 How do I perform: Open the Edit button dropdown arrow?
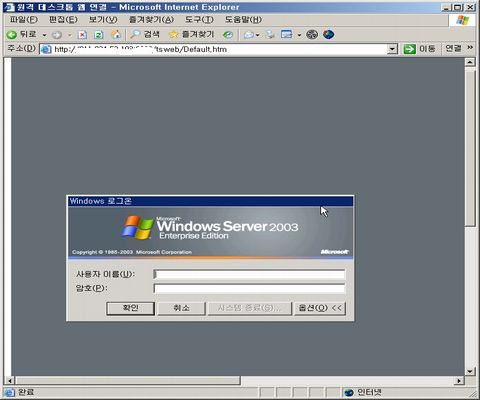tap(299, 35)
